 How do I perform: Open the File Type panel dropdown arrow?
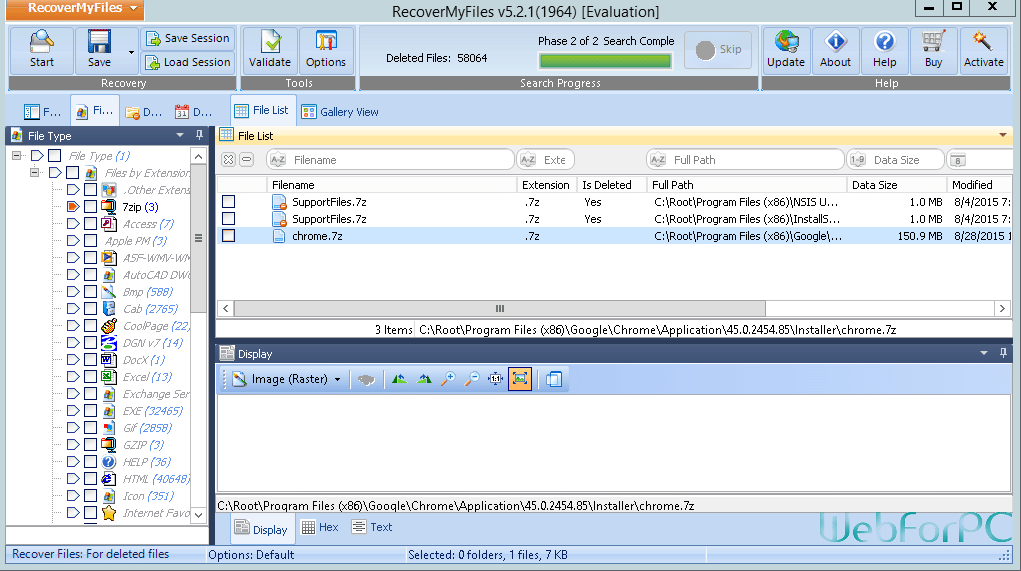pos(180,135)
